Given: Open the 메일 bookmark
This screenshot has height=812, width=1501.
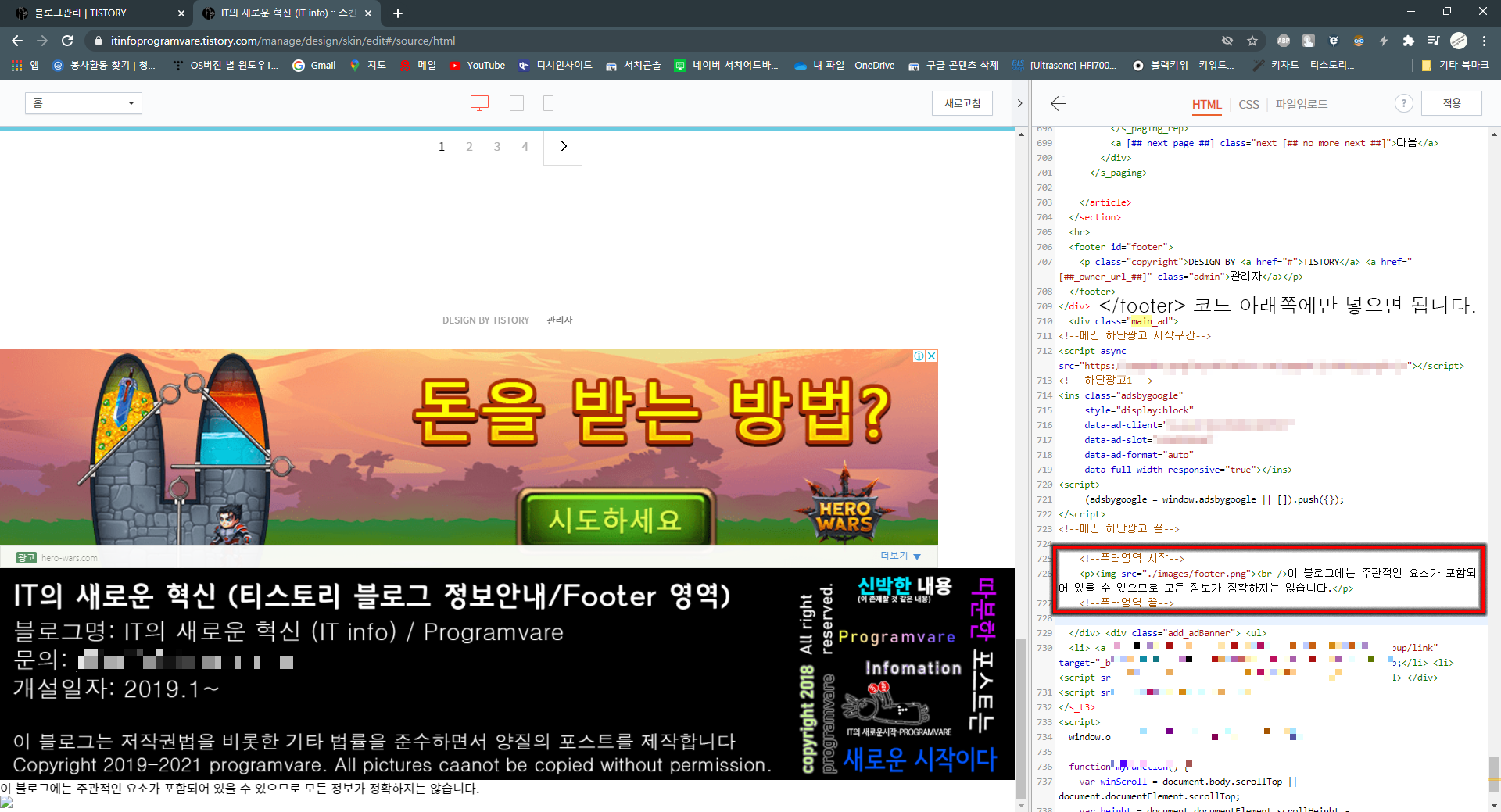Looking at the screenshot, I should tap(418, 66).
